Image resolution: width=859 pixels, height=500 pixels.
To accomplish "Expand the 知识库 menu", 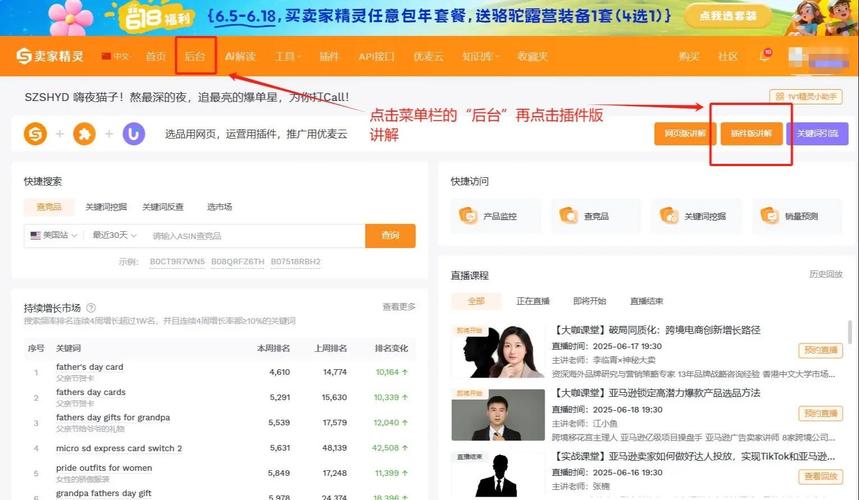I will [480, 56].
